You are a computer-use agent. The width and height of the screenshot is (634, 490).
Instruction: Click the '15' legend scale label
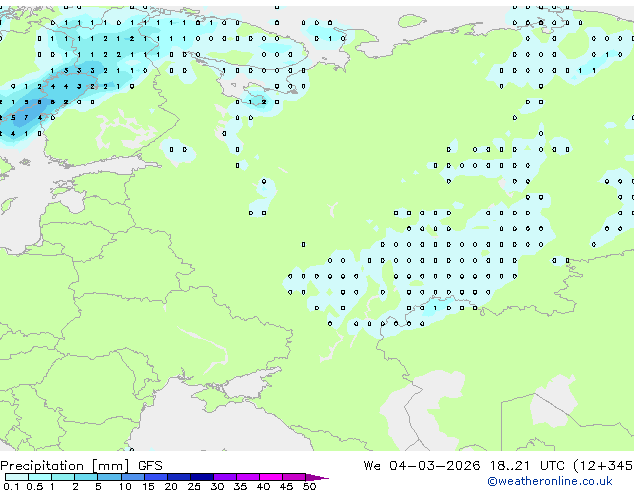click(x=148, y=486)
